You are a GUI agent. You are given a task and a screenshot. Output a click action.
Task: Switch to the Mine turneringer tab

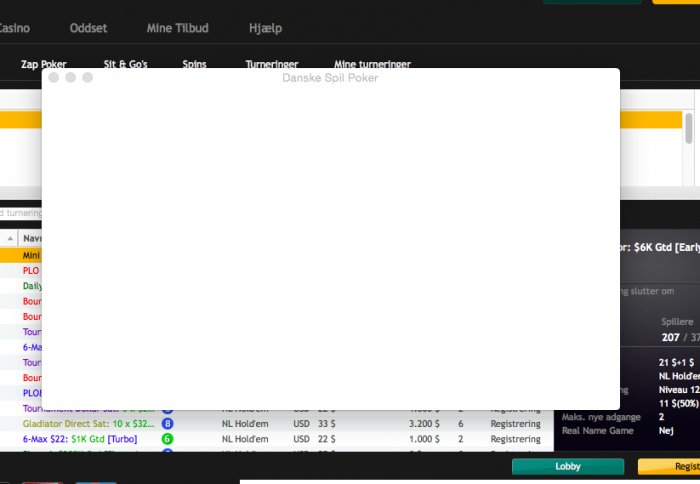click(x=373, y=64)
